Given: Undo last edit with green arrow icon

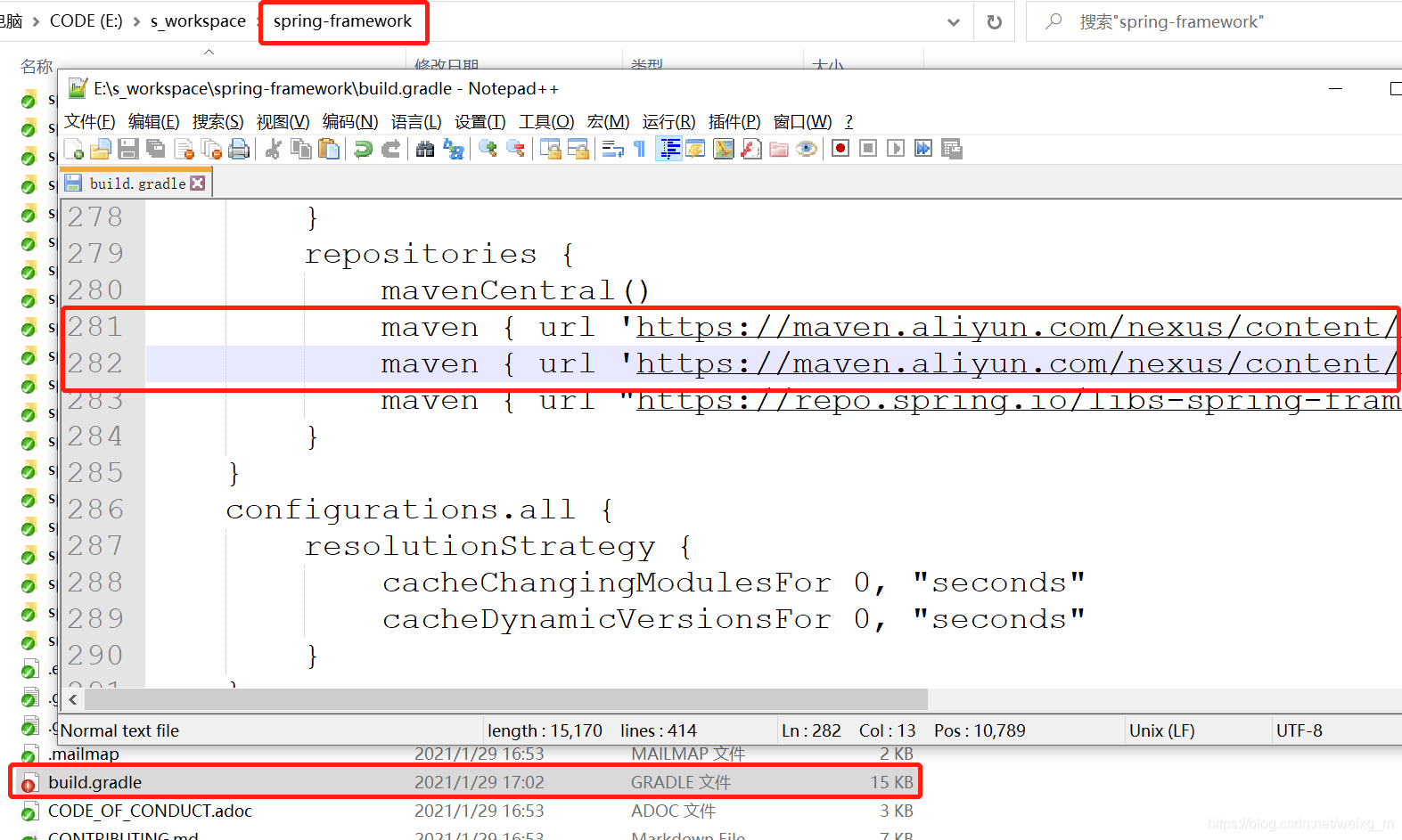Looking at the screenshot, I should [363, 149].
